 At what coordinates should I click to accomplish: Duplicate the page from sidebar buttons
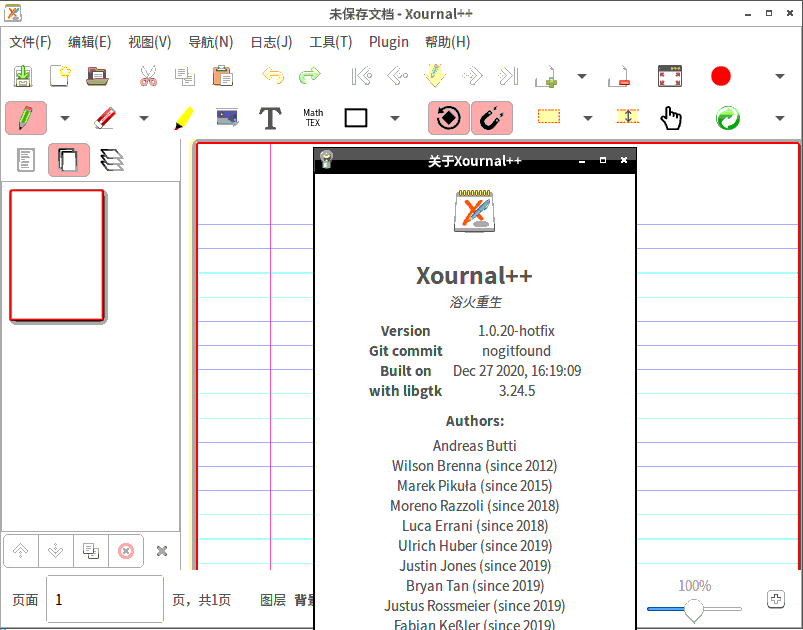point(91,551)
